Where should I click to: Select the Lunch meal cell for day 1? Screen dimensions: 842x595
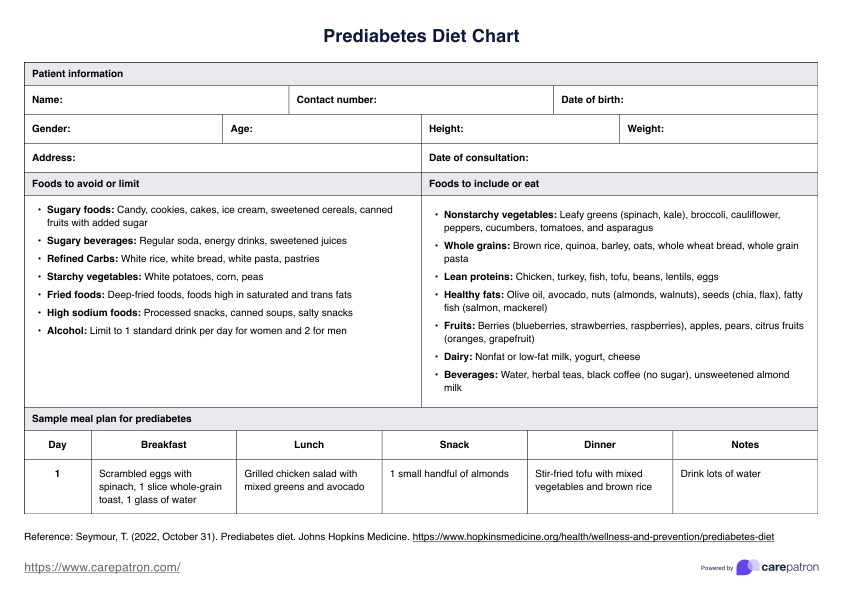(309, 481)
